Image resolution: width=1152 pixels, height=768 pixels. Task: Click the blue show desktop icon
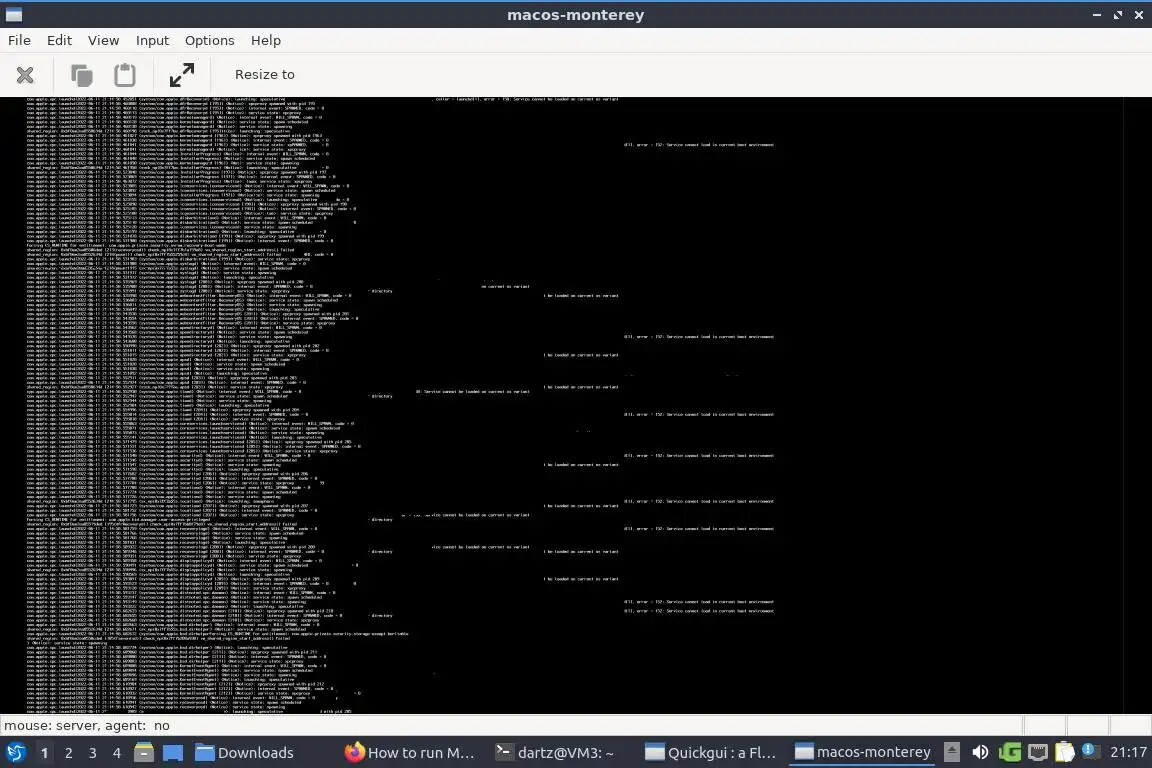173,753
